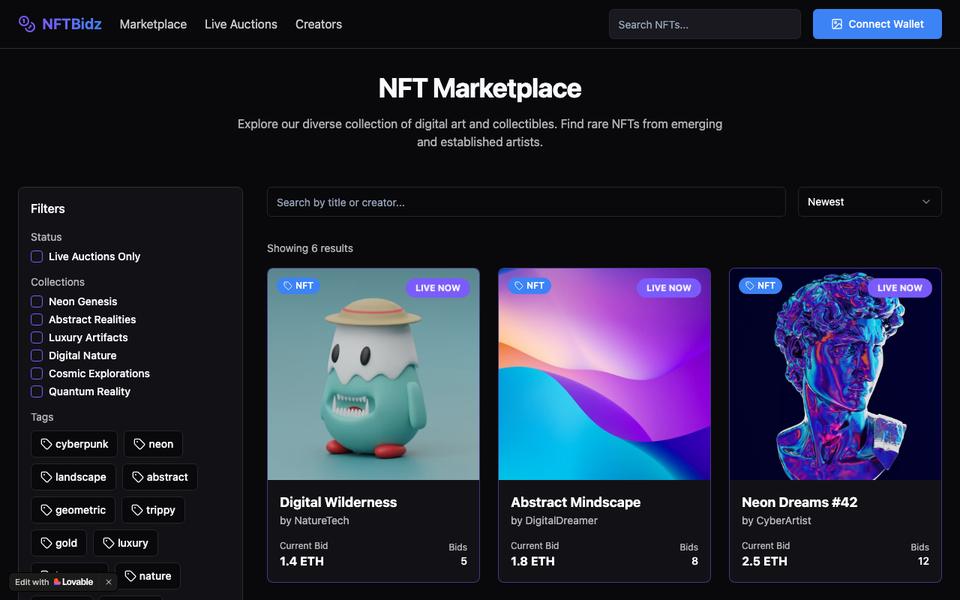The width and height of the screenshot is (960, 600).
Task: Select the cyberpunk tag filter
Action: point(74,444)
